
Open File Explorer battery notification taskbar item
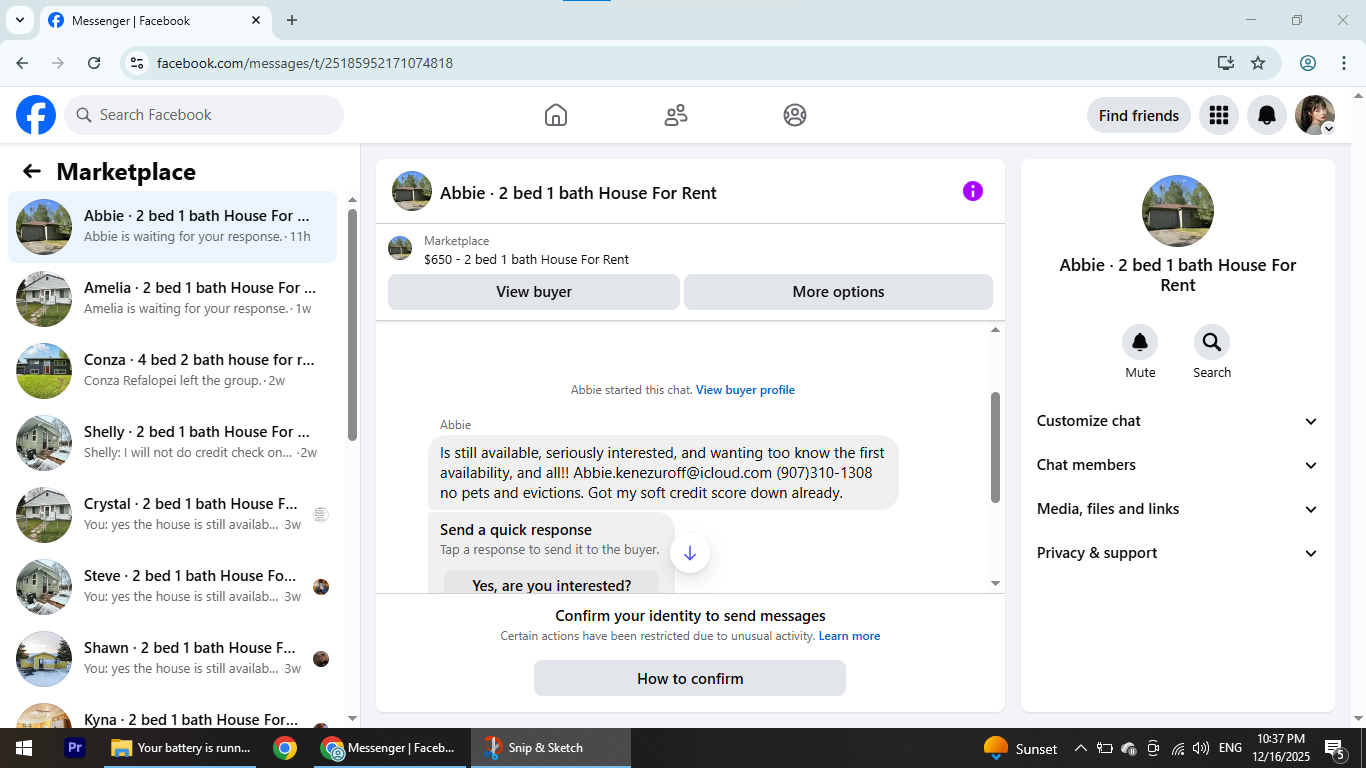(179, 748)
